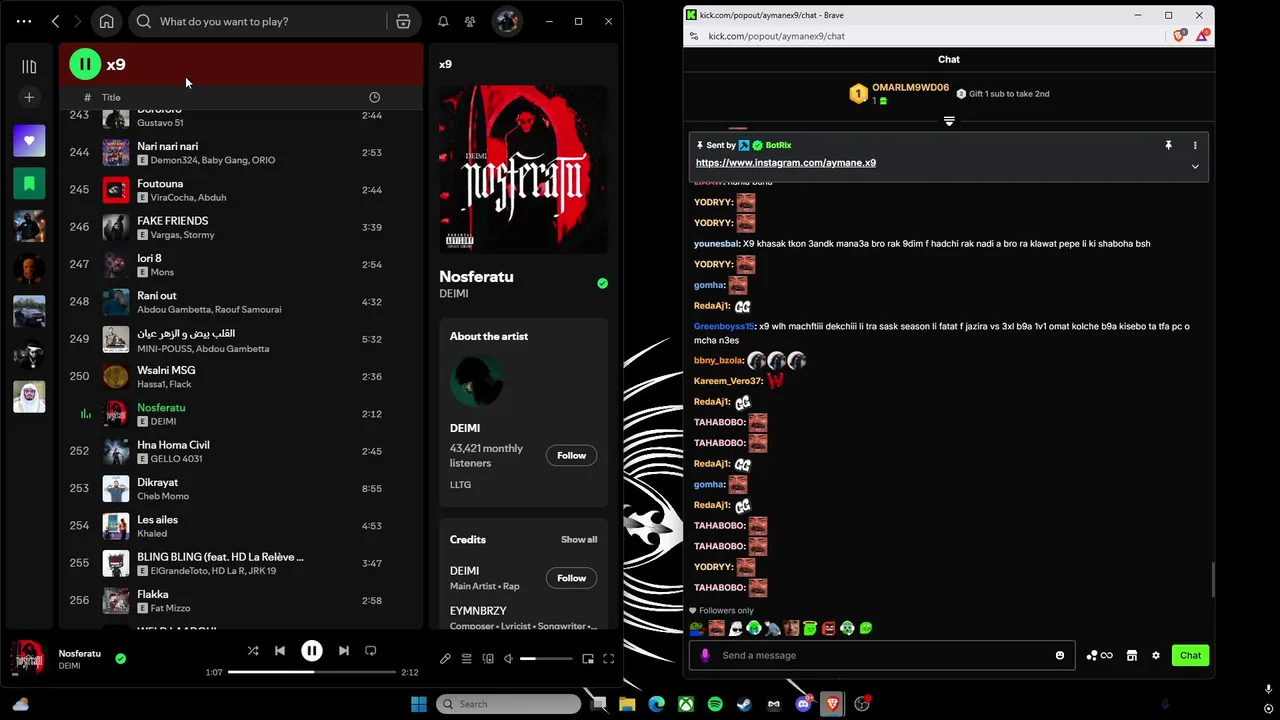Open Brave Shields lion icon

(x=1180, y=36)
